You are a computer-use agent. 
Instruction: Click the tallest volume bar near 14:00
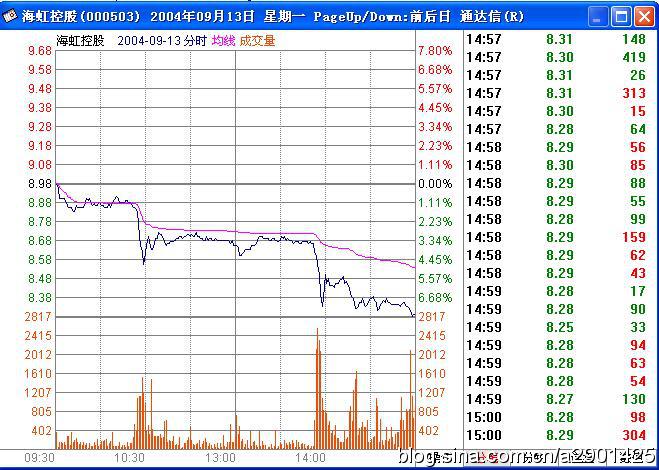[317, 389]
